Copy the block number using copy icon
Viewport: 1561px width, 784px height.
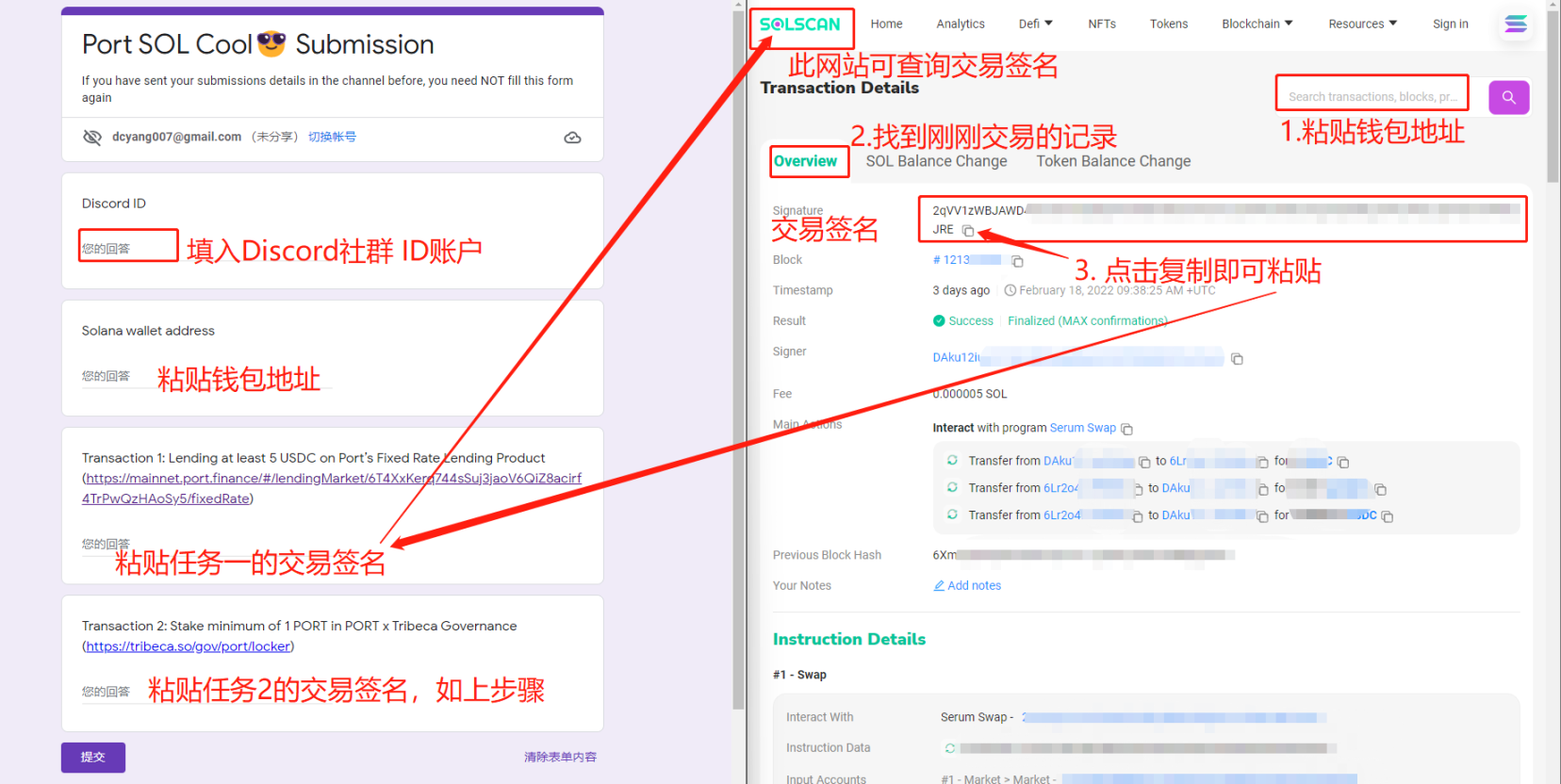tap(1017, 261)
